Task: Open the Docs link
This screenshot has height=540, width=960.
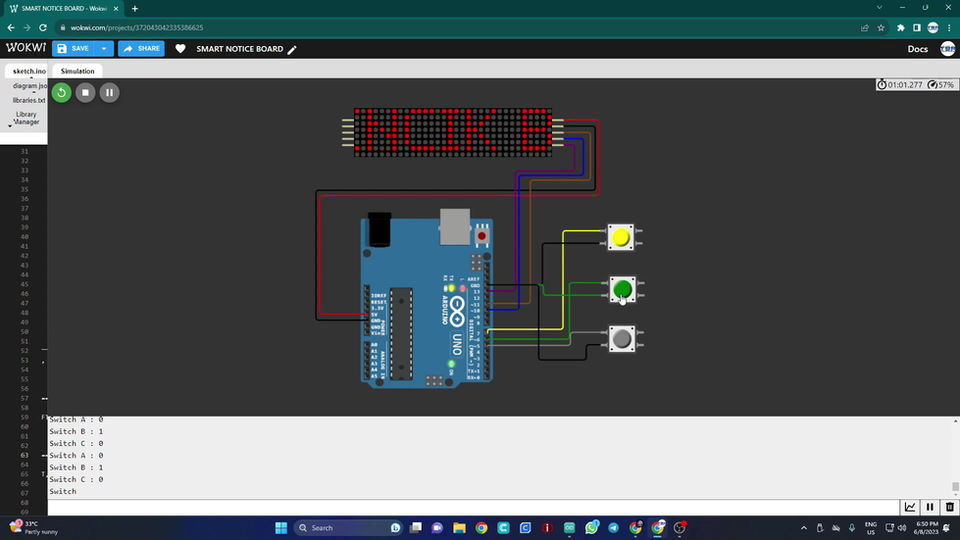Action: [x=917, y=49]
